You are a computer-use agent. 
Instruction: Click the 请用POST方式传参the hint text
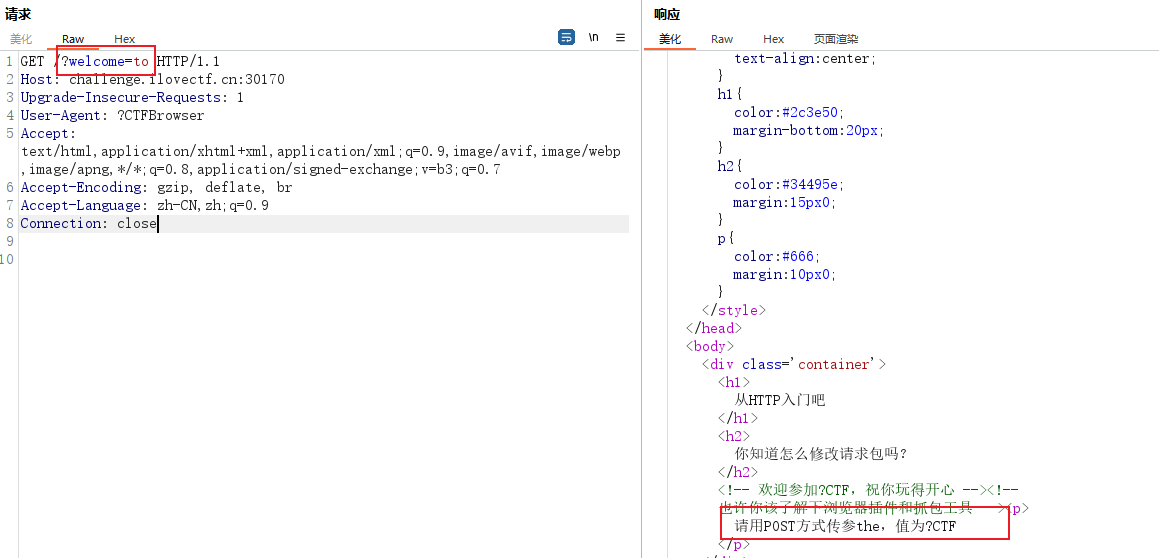(846, 526)
